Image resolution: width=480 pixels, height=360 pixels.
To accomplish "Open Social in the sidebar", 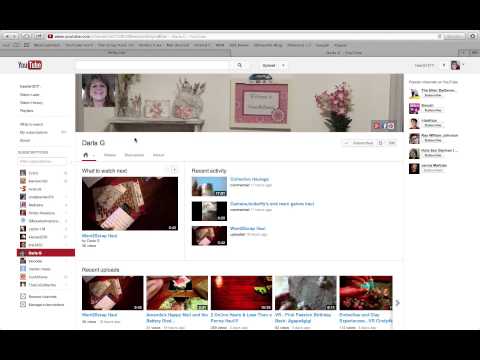I will coord(25,140).
